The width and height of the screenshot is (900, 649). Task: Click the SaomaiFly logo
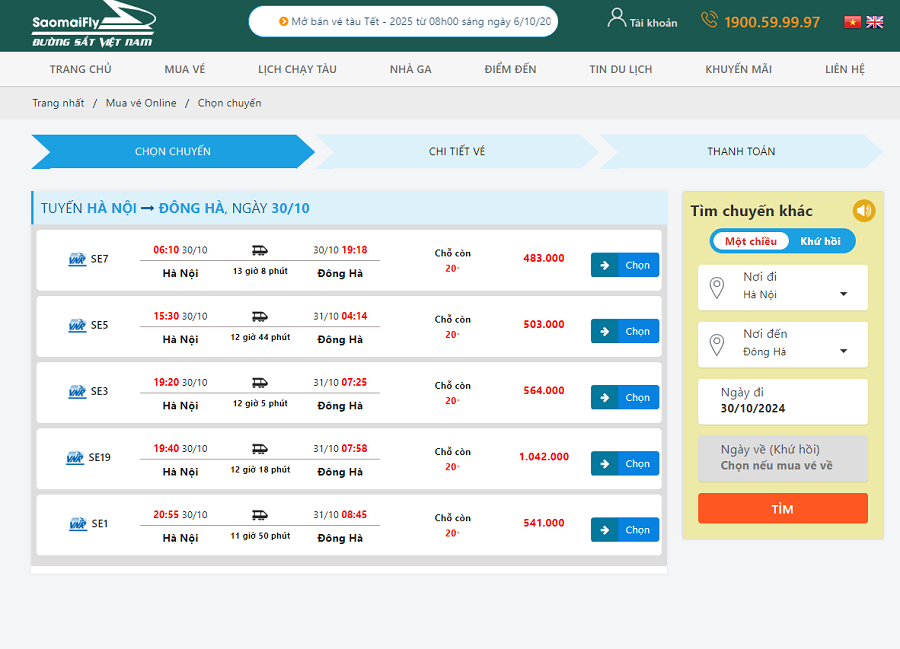click(94, 24)
